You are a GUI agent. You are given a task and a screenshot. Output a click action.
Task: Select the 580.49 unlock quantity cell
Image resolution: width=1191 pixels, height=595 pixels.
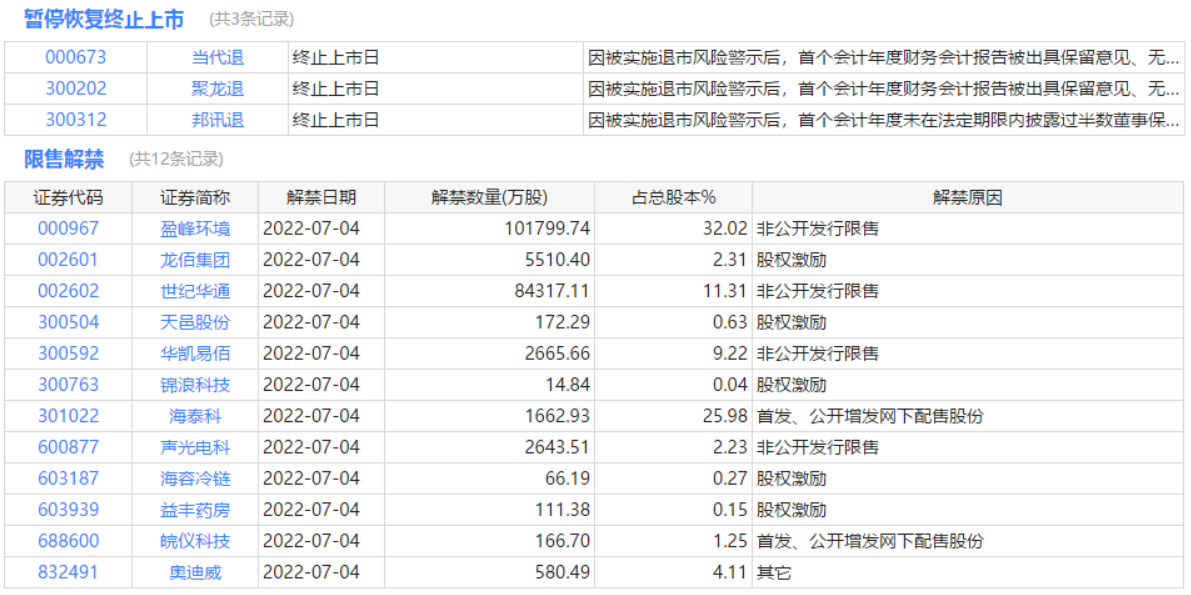tap(489, 572)
